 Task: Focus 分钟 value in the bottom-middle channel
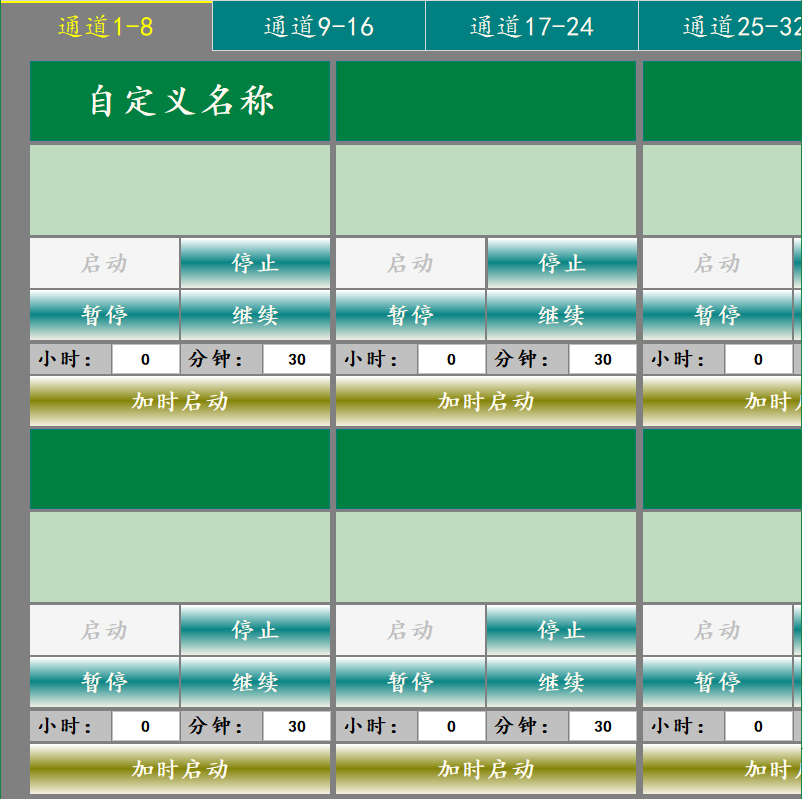(x=603, y=726)
